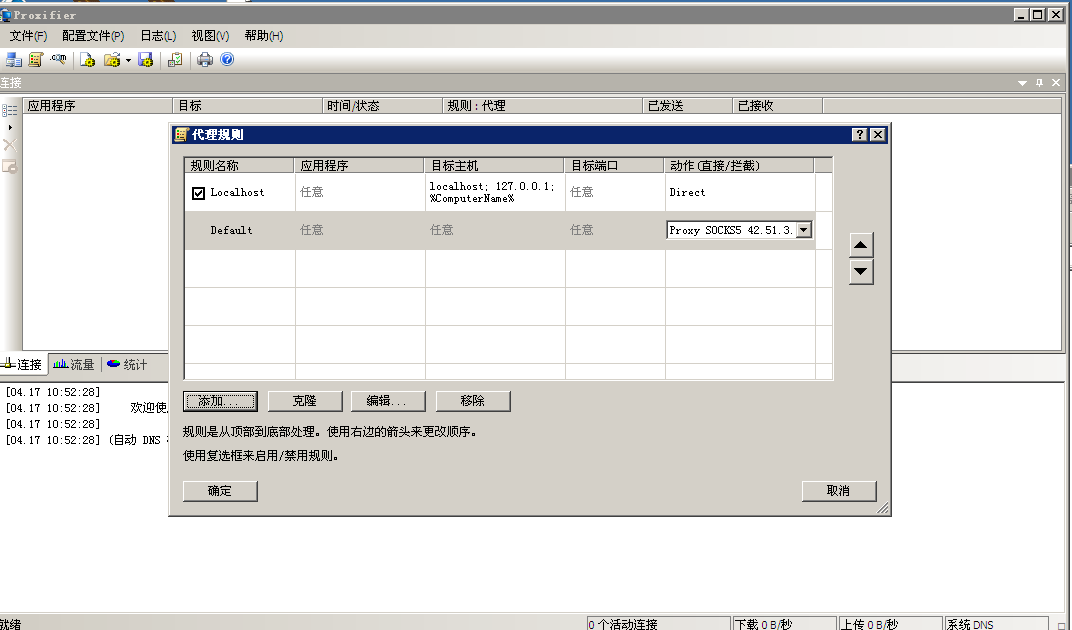Uncheck the Localhost rule checkbox
The width and height of the screenshot is (1072, 630).
[x=198, y=193]
